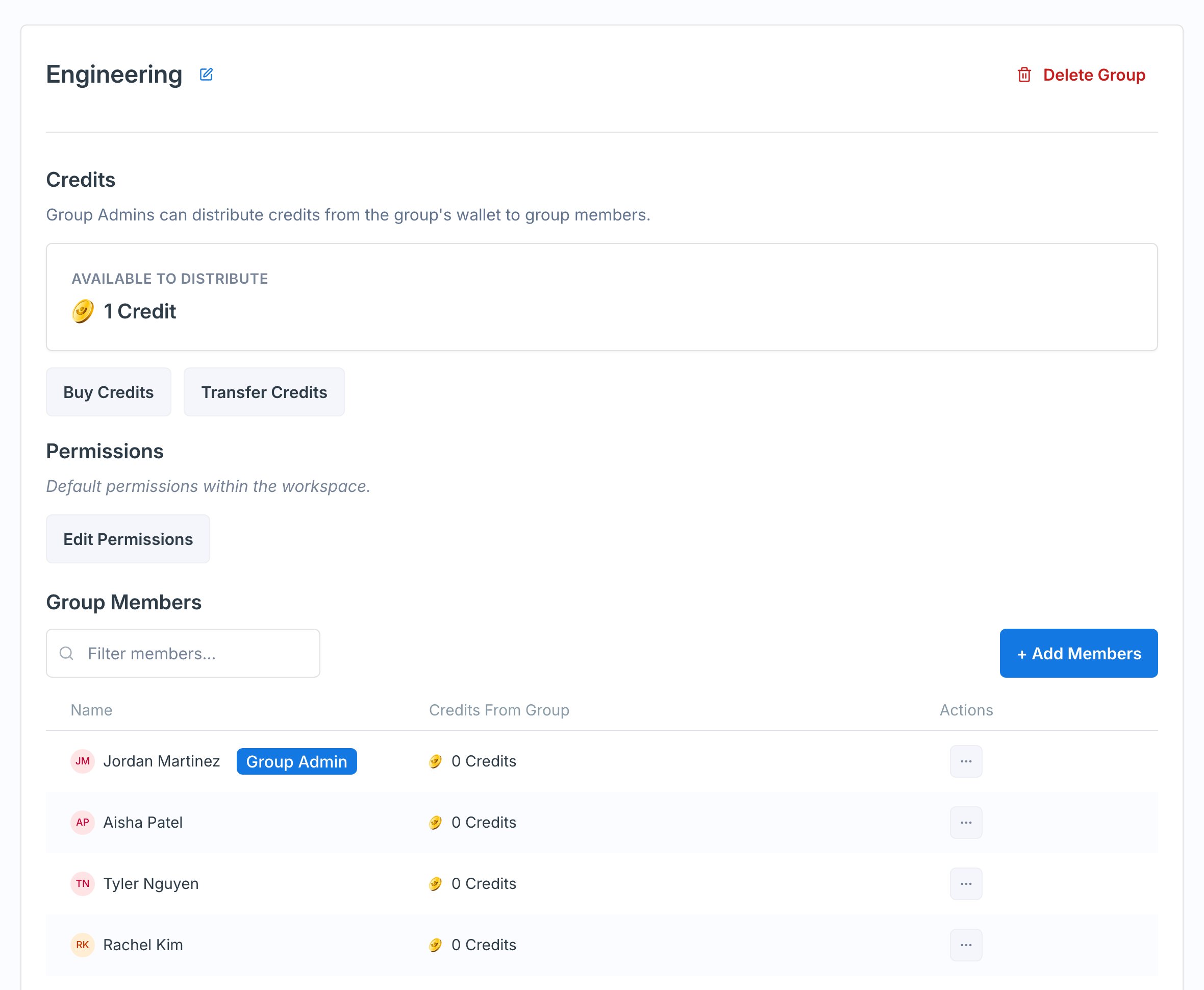Click the edit pencil icon beside Engineering
This screenshot has width=1204, height=990.
point(207,75)
